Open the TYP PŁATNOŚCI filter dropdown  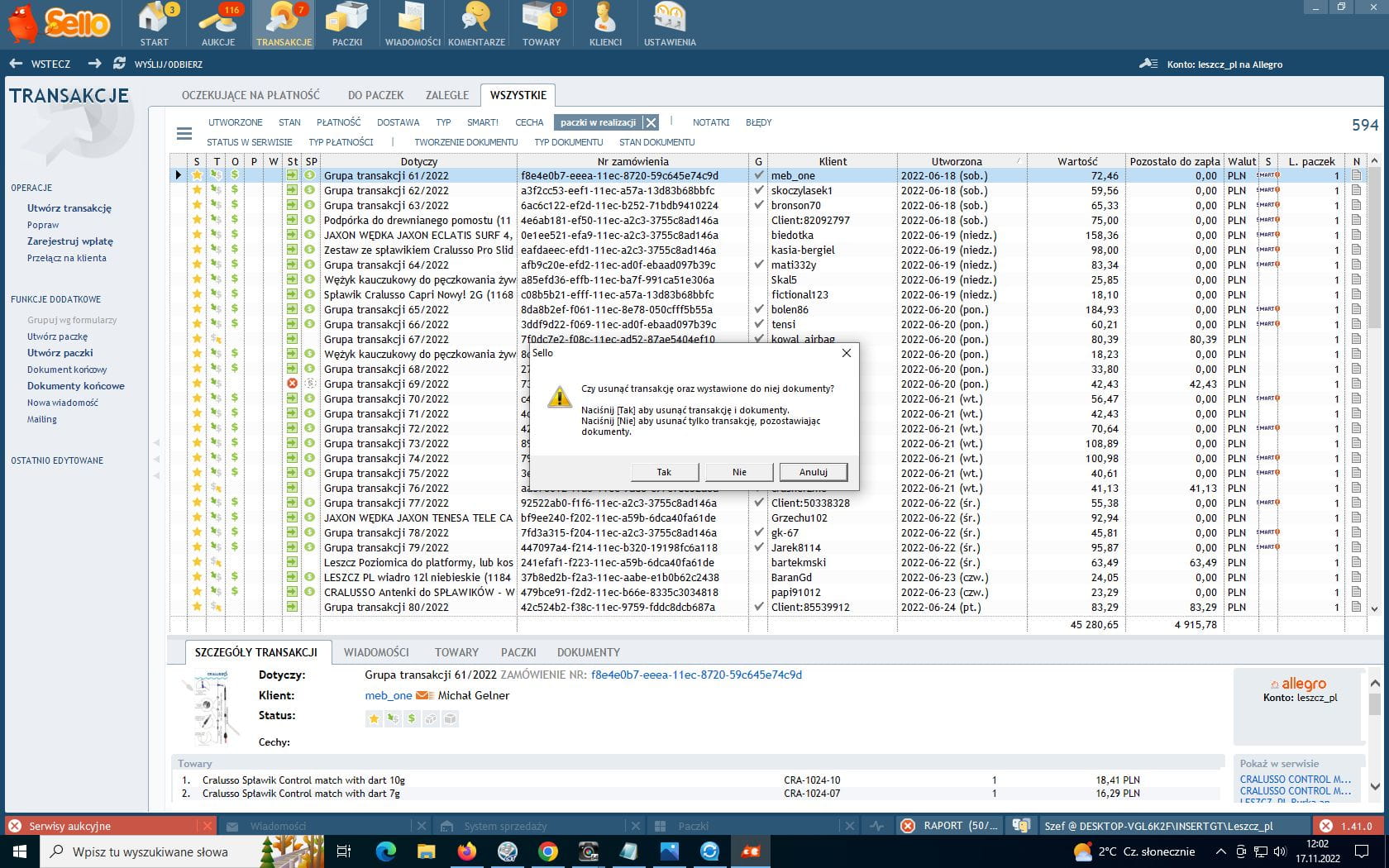click(x=341, y=142)
